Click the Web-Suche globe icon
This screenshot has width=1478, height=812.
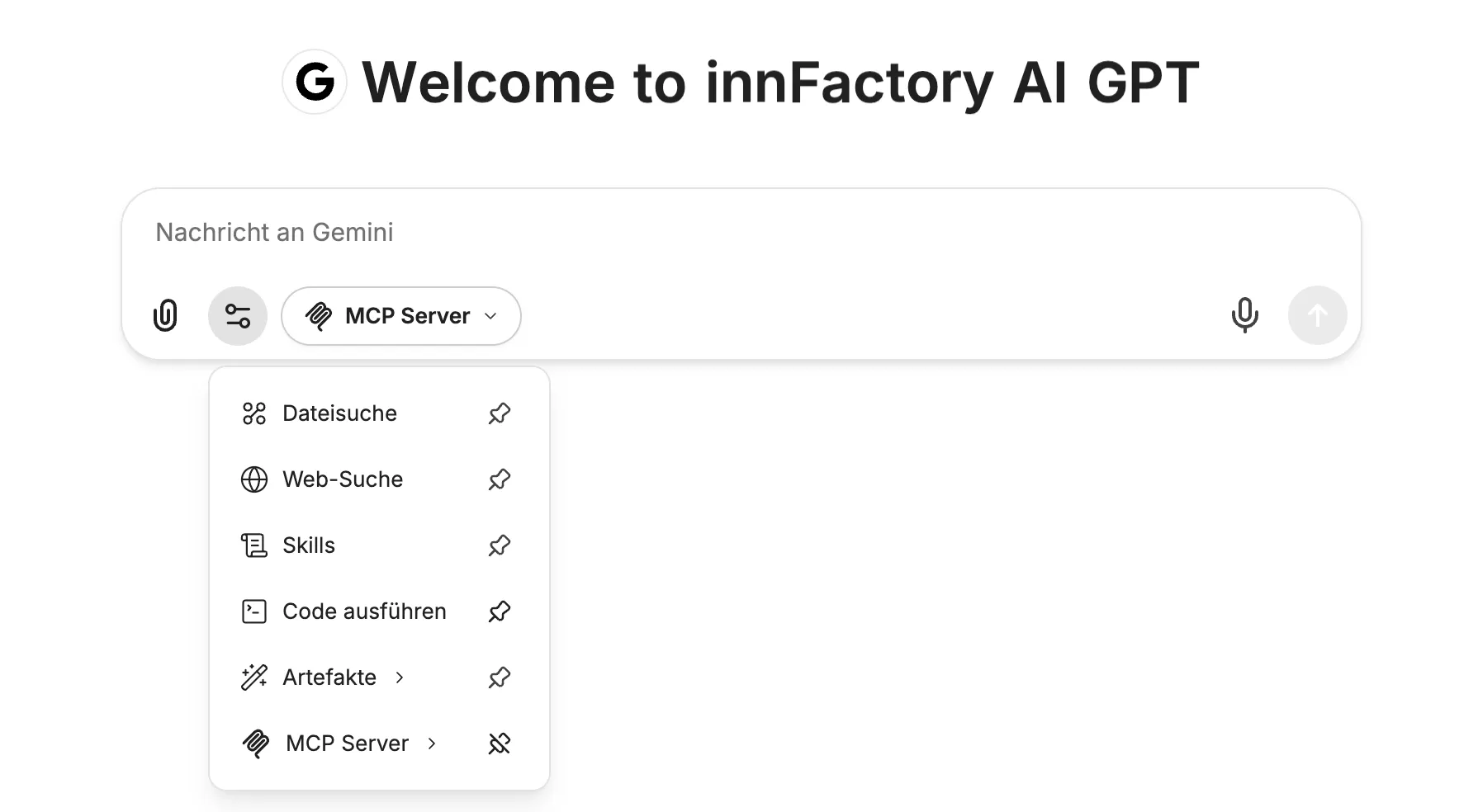(254, 479)
